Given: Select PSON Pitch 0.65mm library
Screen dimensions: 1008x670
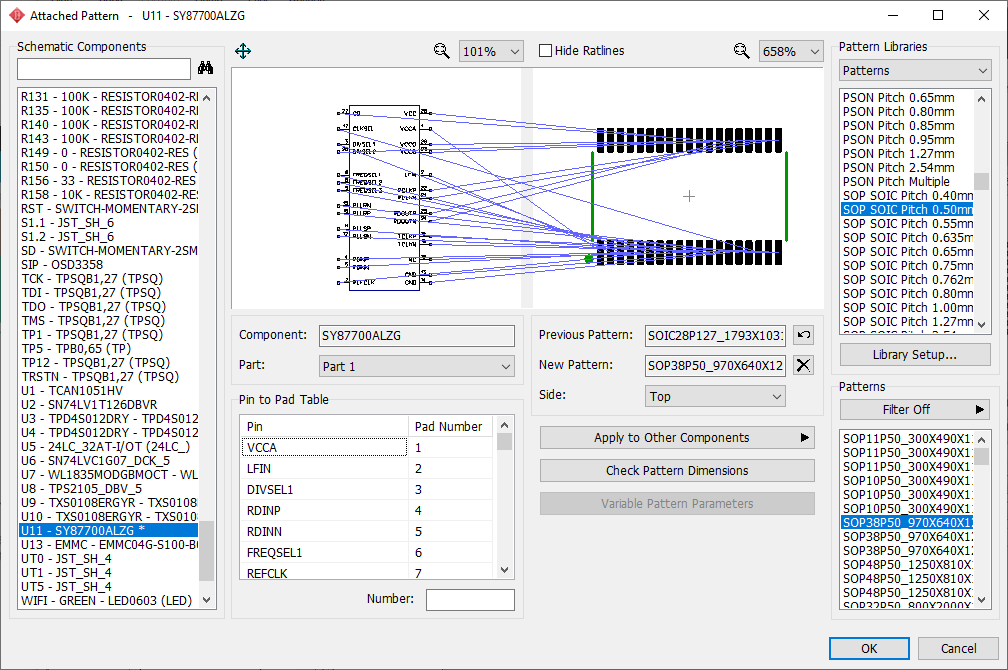Looking at the screenshot, I should pyautogui.click(x=907, y=98).
